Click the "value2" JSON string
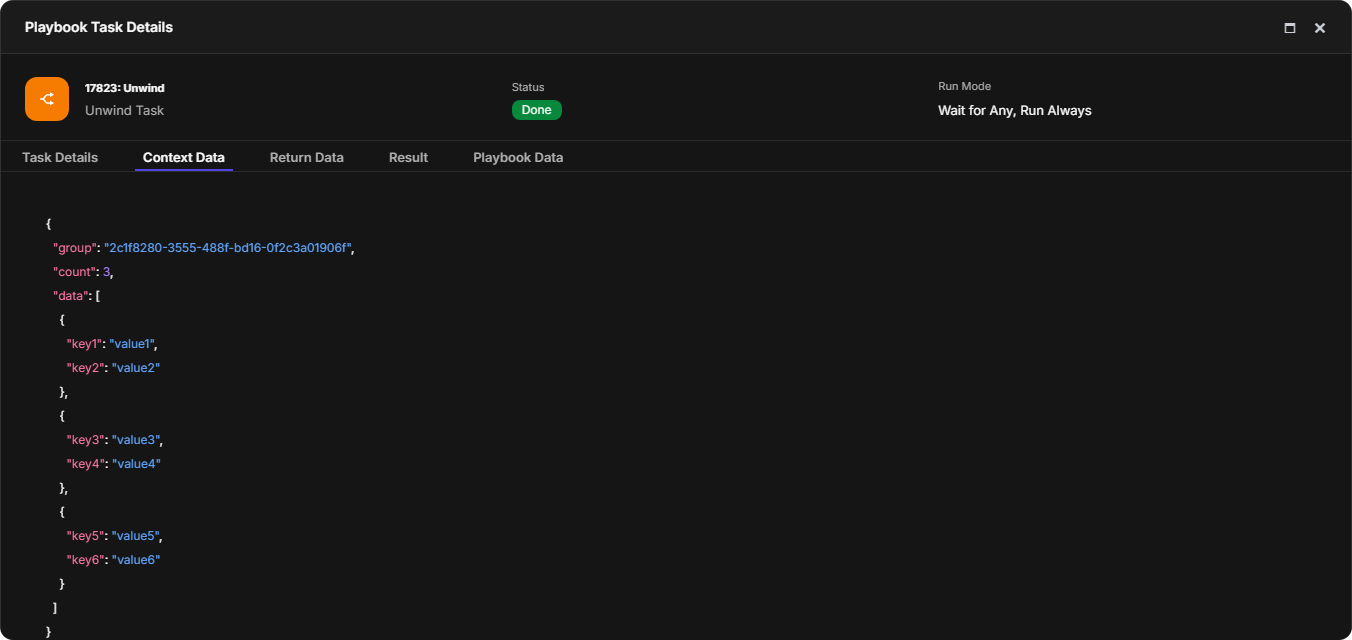This screenshot has height=640, width=1352. [x=136, y=367]
